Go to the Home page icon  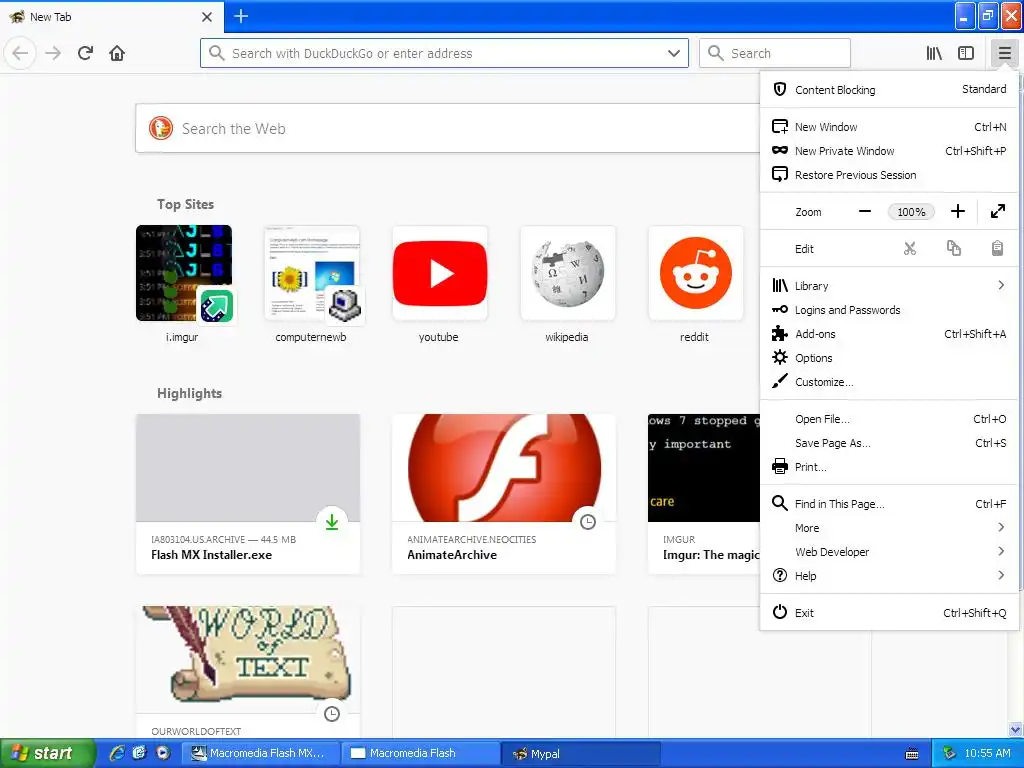pyautogui.click(x=117, y=53)
